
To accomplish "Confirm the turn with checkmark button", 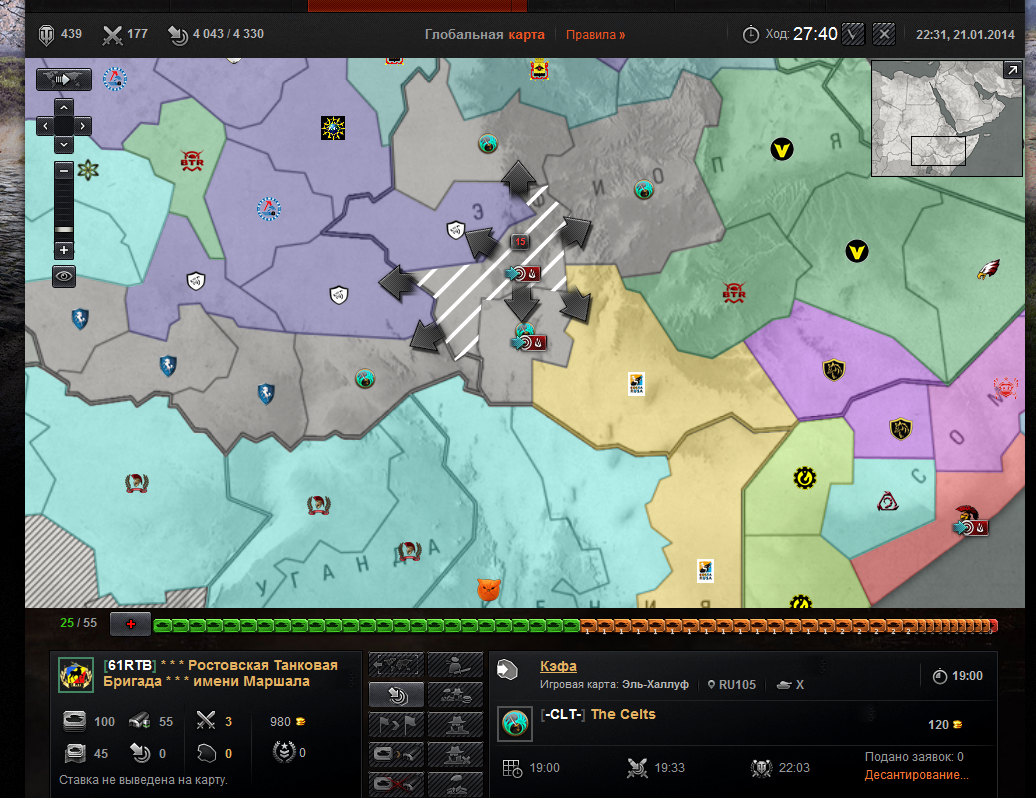I will tap(853, 34).
